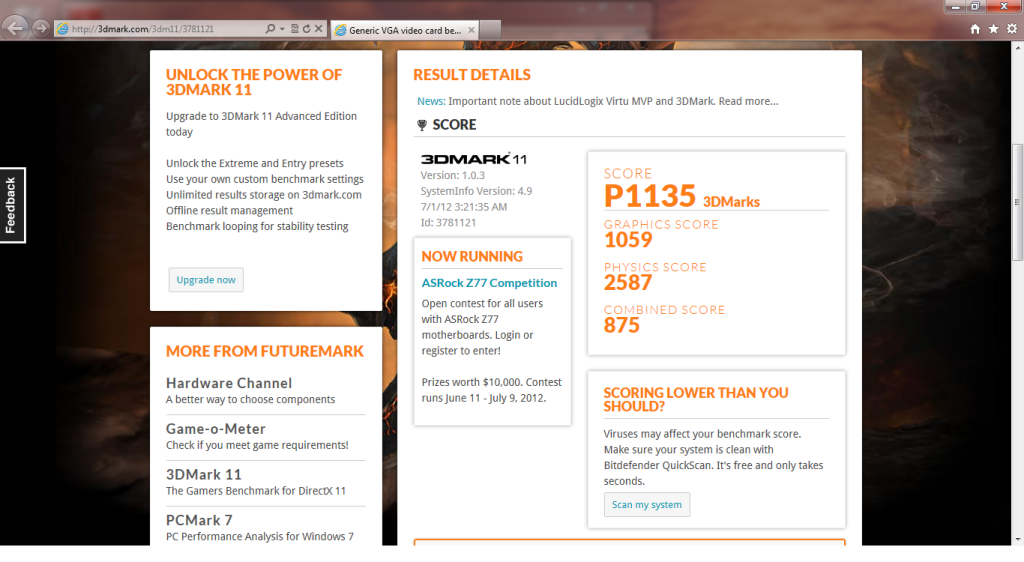
Task: Click Scan my system button
Action: pyautogui.click(x=647, y=505)
